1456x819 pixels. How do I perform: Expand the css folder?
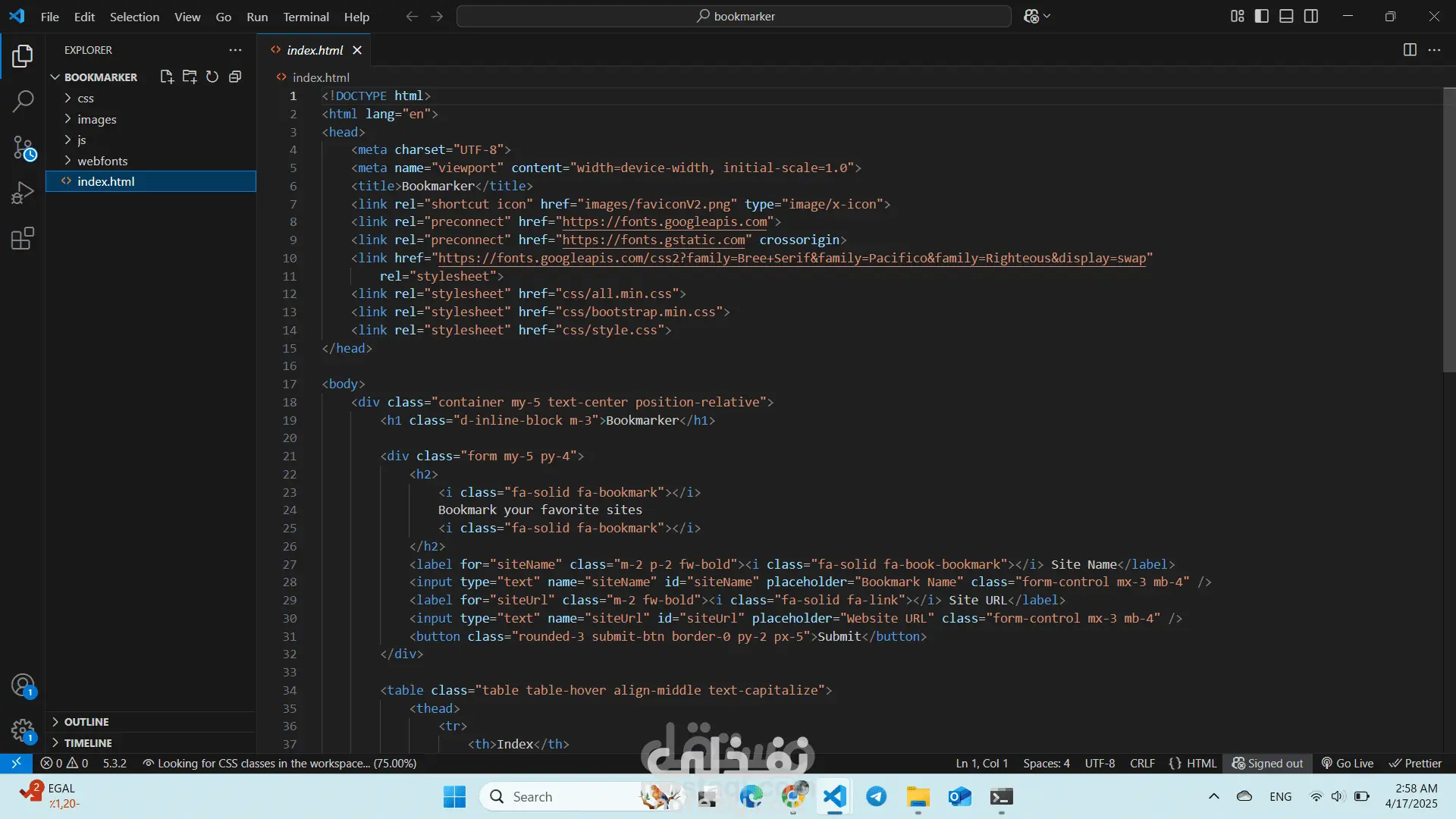(86, 99)
